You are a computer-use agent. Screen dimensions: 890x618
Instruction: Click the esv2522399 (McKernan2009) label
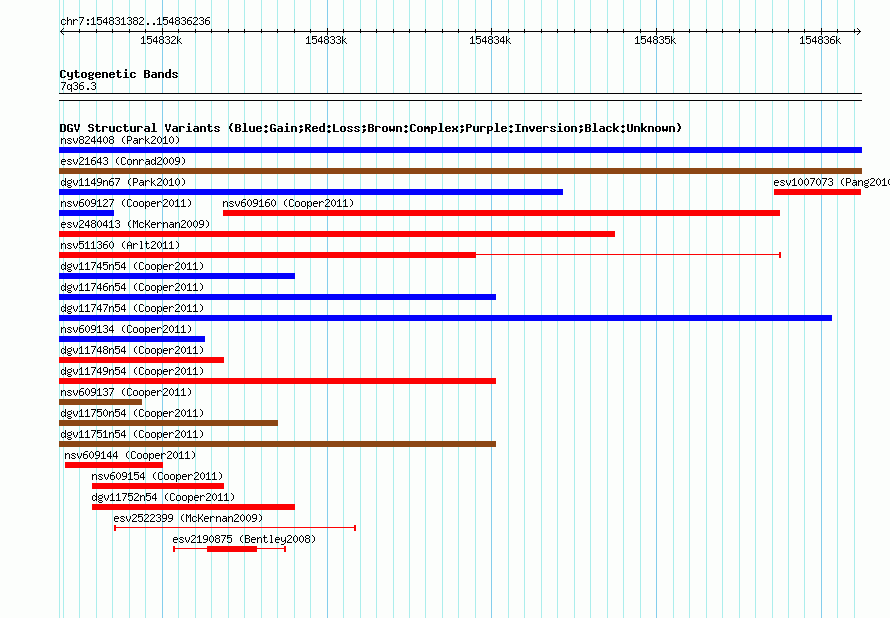point(188,518)
